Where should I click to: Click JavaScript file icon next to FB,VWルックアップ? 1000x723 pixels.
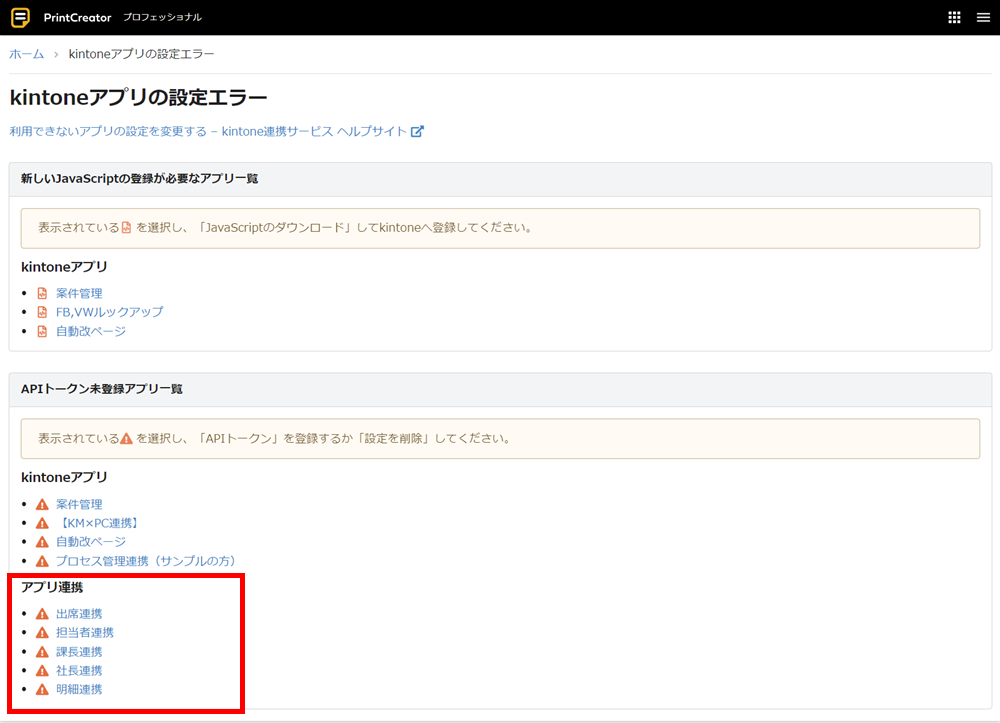coord(42,312)
